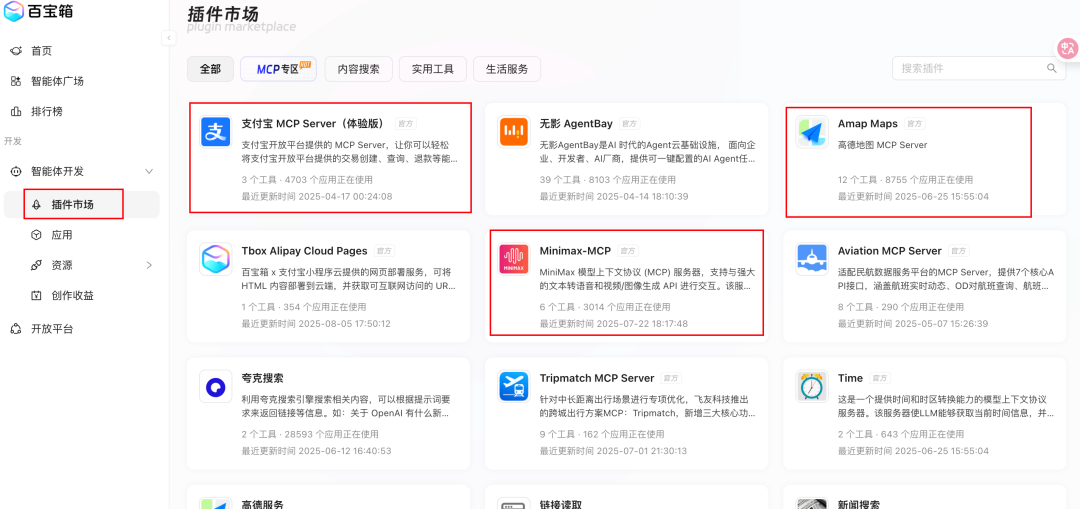Click the Time alarm clock logo
This screenshot has width=1080, height=509.
[811, 386]
